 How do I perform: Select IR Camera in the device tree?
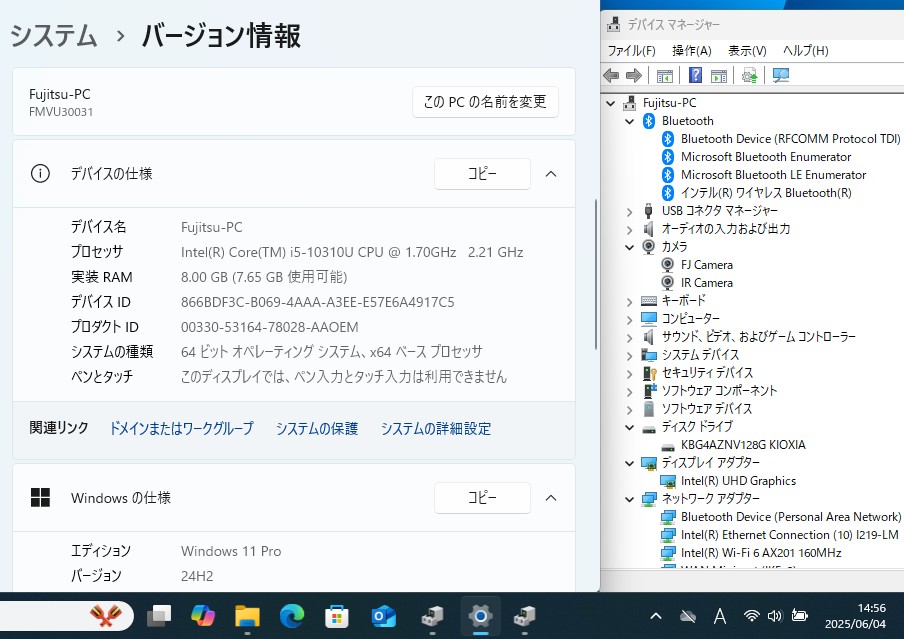click(x=706, y=283)
